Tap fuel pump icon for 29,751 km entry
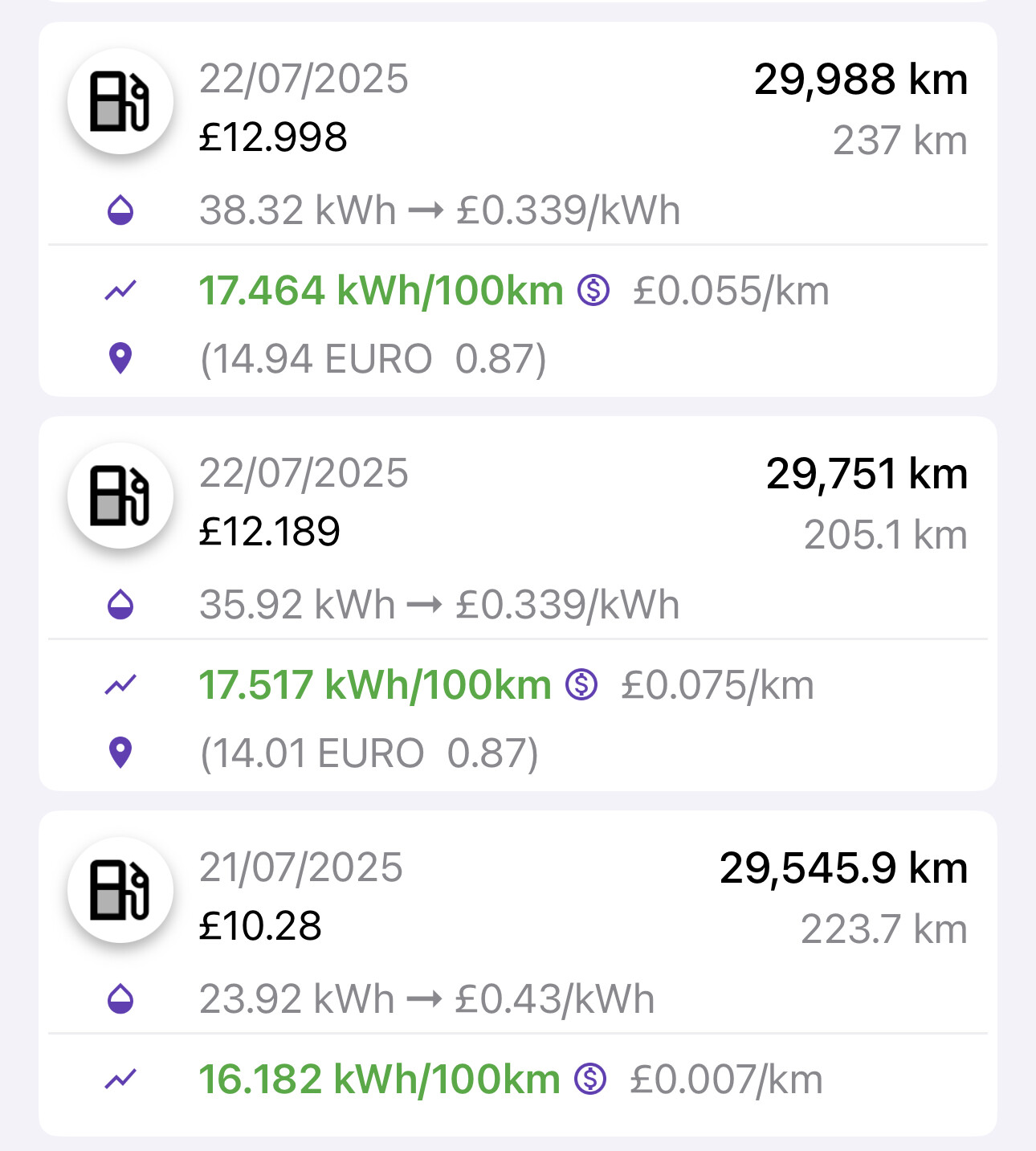 tap(120, 496)
